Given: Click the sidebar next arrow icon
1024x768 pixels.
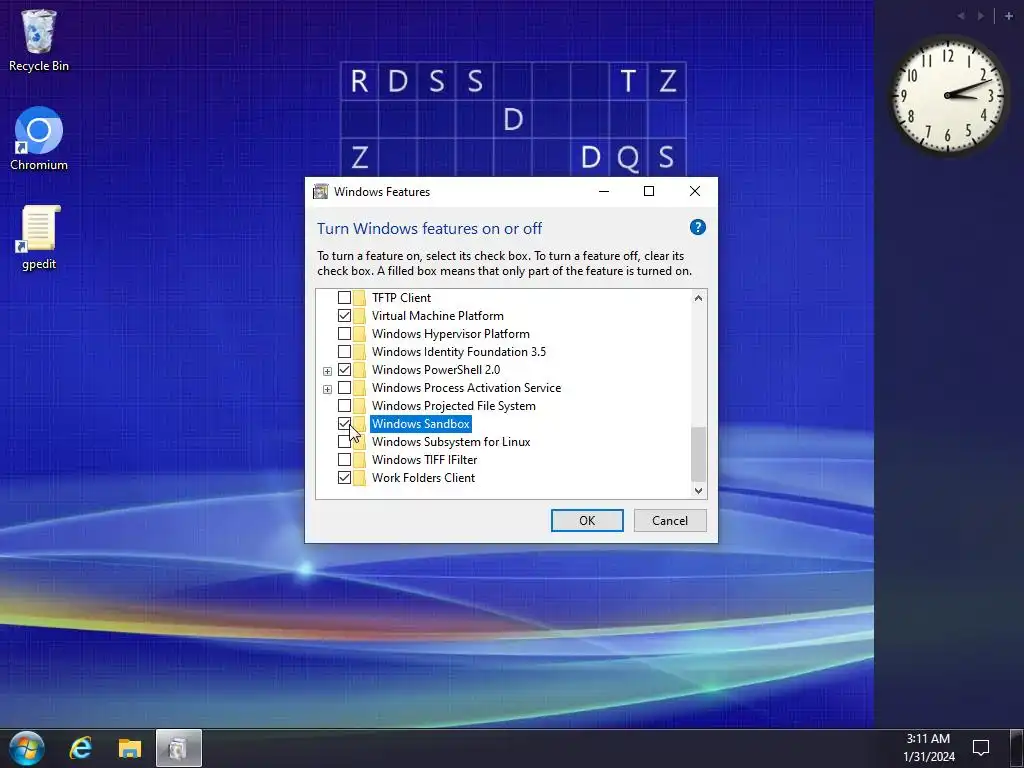Looking at the screenshot, I should click(980, 16).
